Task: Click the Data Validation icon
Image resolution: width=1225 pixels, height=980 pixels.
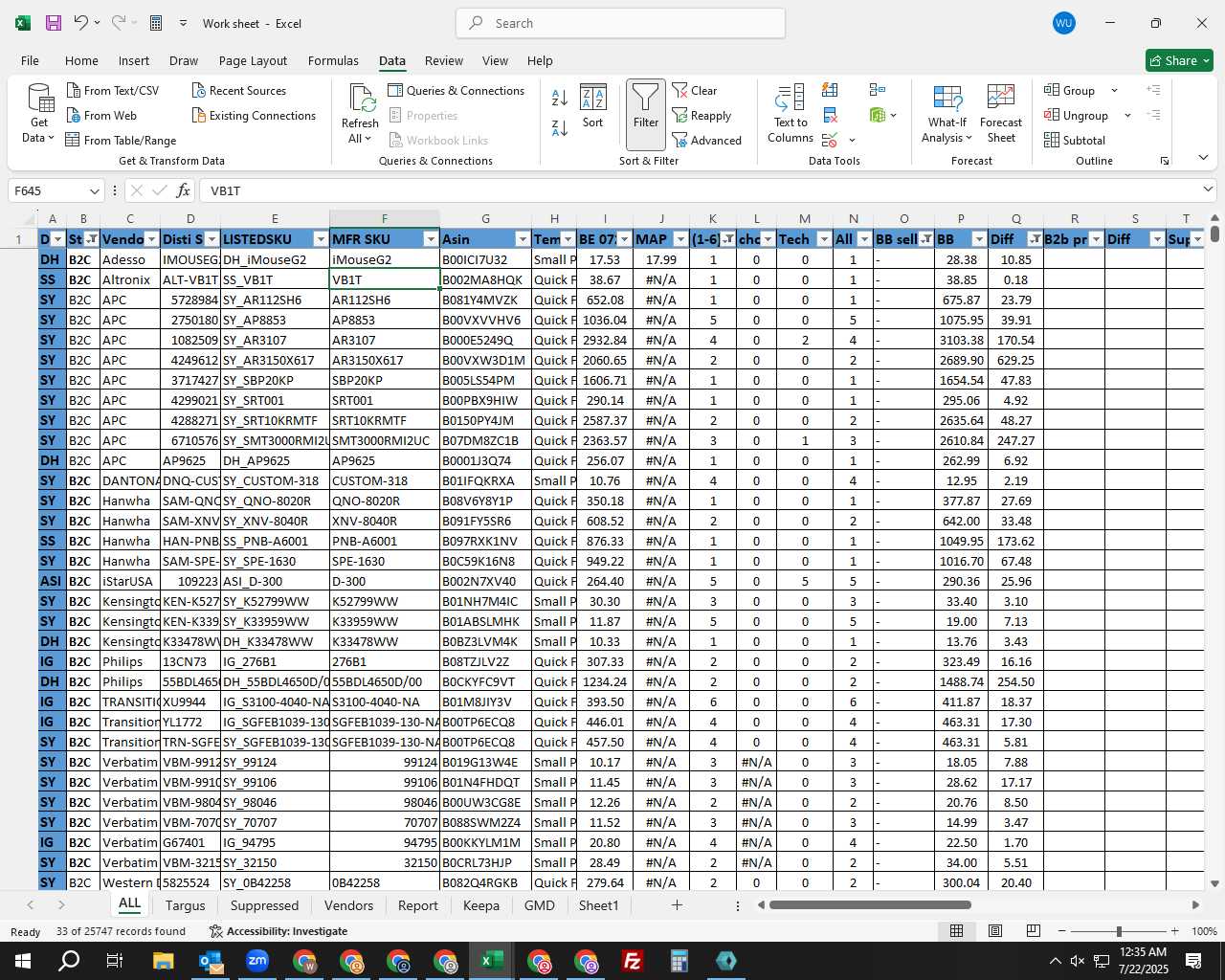Action: click(830, 141)
